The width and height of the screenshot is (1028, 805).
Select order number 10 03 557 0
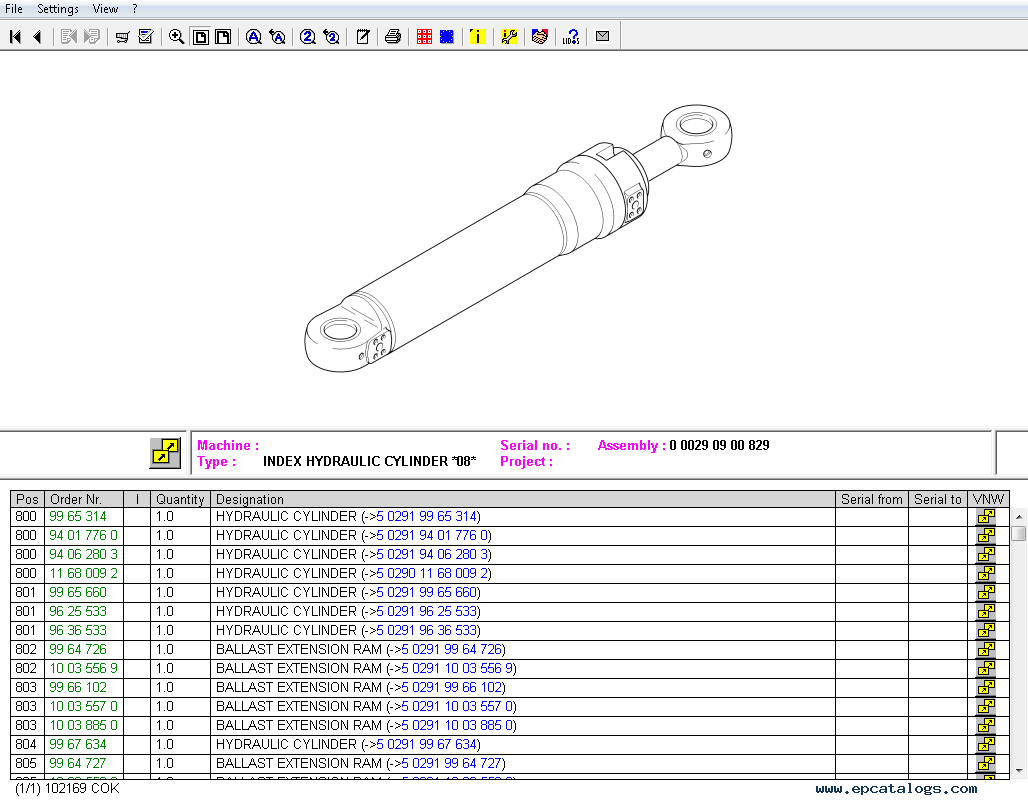point(84,707)
